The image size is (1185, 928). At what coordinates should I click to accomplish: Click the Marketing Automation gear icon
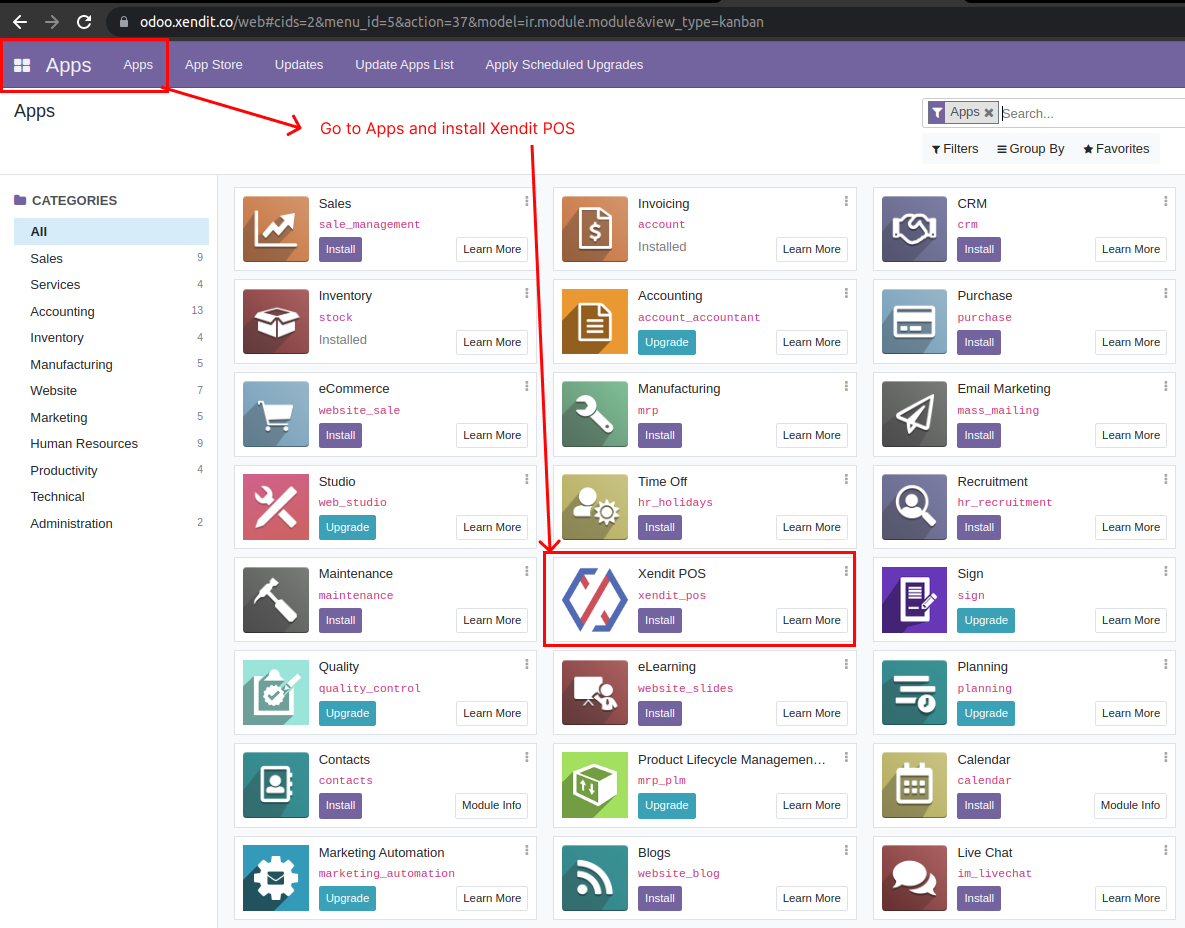[276, 878]
